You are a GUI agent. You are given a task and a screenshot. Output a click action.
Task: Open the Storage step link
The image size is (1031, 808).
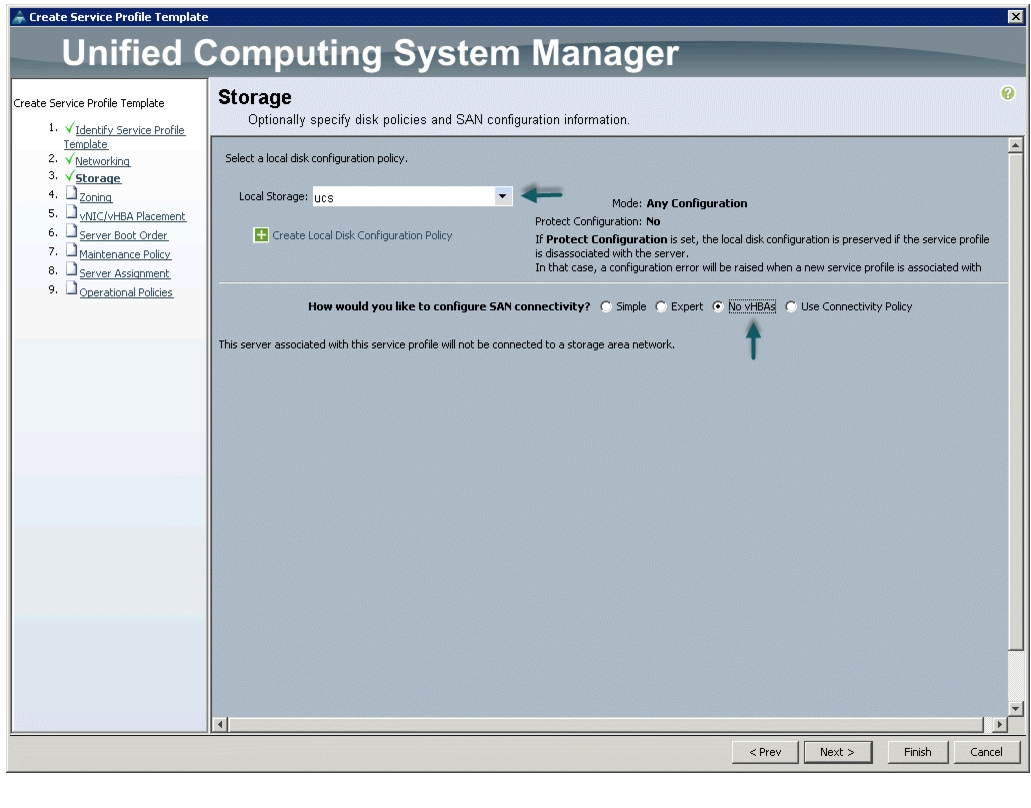[x=98, y=178]
